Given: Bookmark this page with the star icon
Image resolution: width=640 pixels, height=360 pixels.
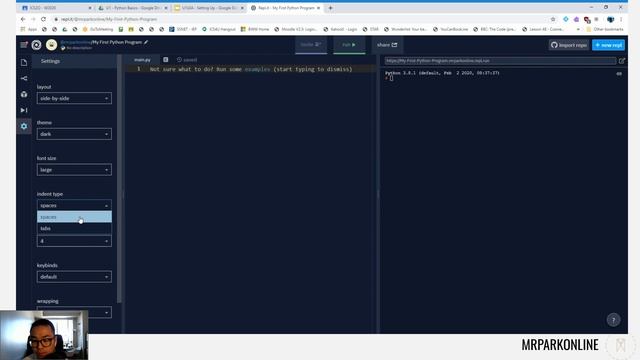Looking at the screenshot, I should (x=553, y=19).
